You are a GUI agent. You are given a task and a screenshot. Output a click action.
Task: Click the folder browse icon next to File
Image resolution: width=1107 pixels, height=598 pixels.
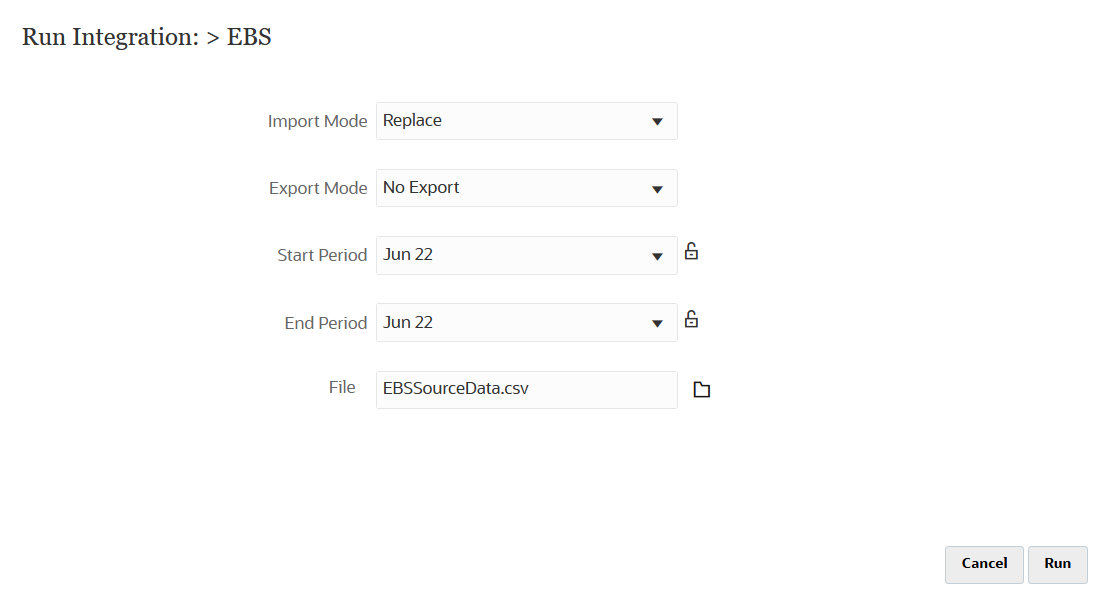(702, 390)
